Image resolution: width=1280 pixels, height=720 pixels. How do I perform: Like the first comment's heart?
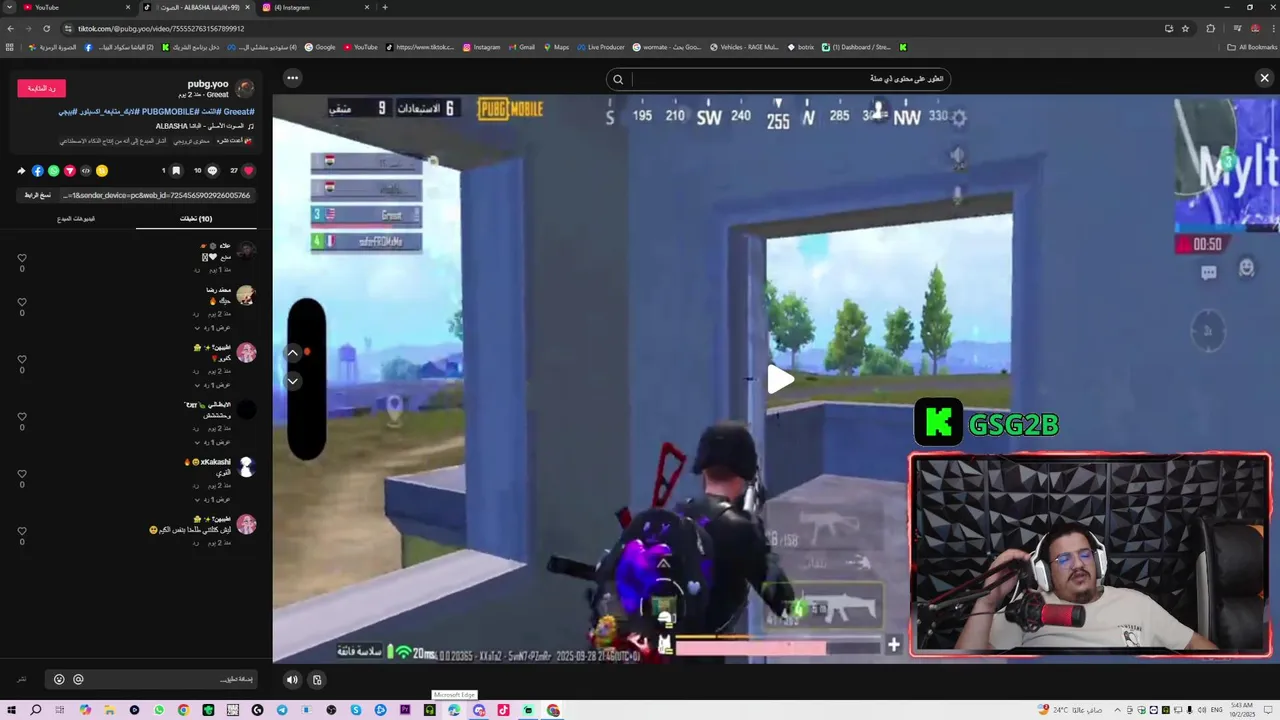click(x=22, y=258)
